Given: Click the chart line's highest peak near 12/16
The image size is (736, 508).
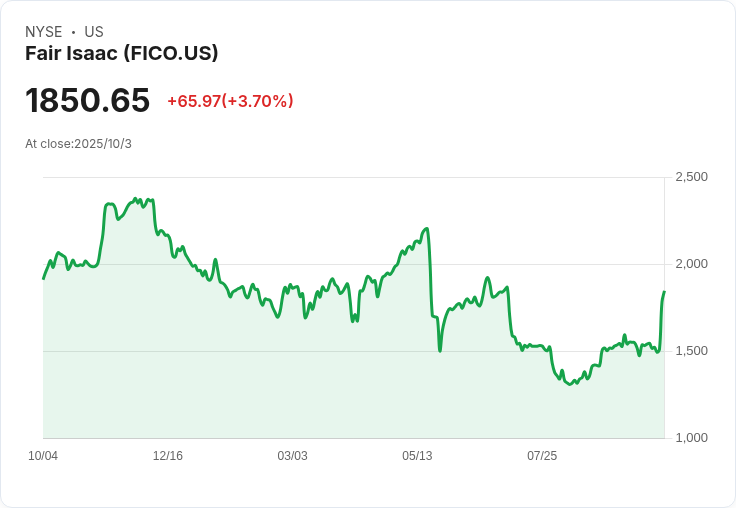Looking at the screenshot, I should click(138, 199).
